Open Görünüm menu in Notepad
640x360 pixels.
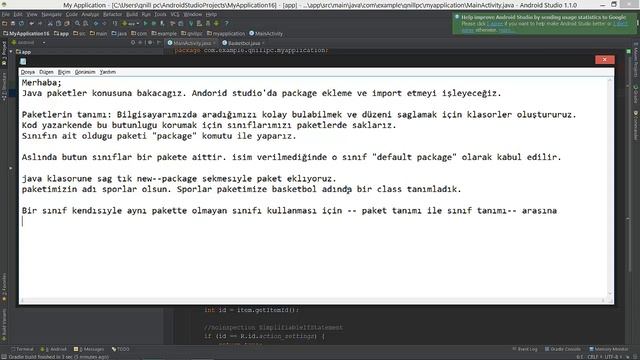click(85, 72)
